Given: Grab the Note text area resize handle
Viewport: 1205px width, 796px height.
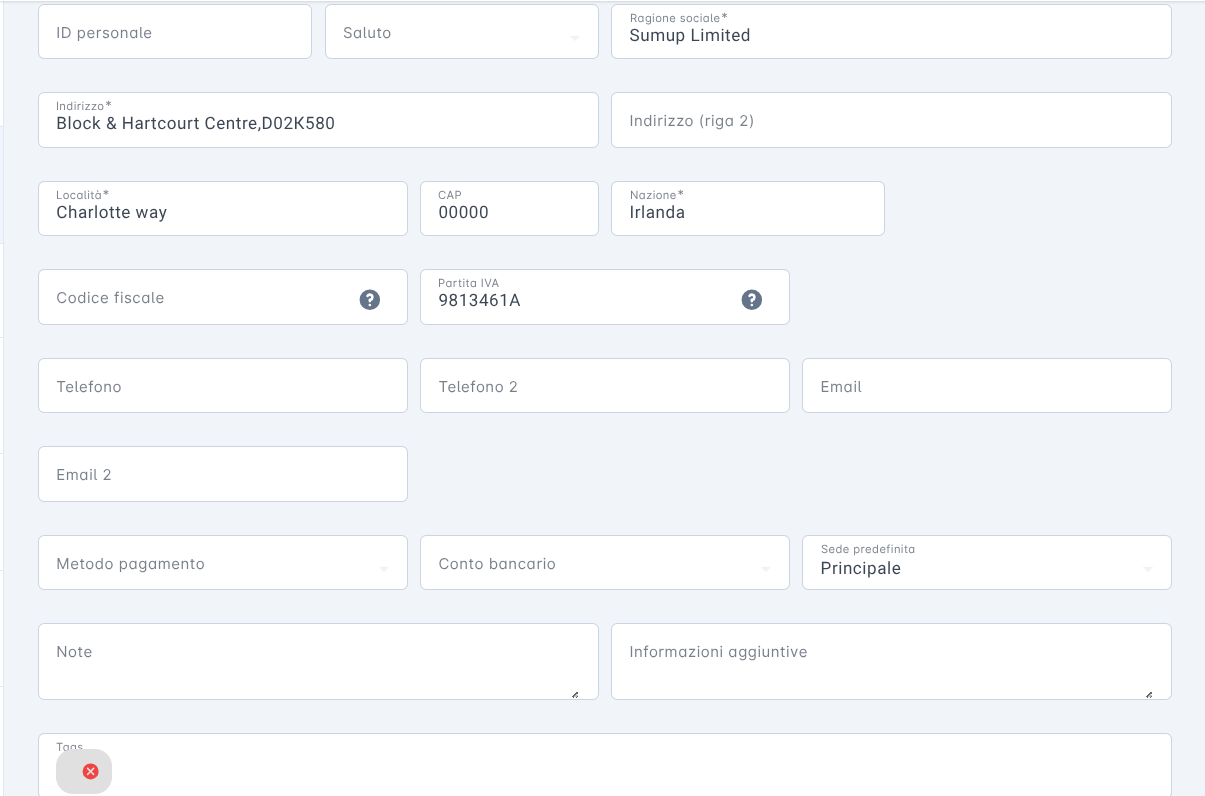Looking at the screenshot, I should pos(575,694).
